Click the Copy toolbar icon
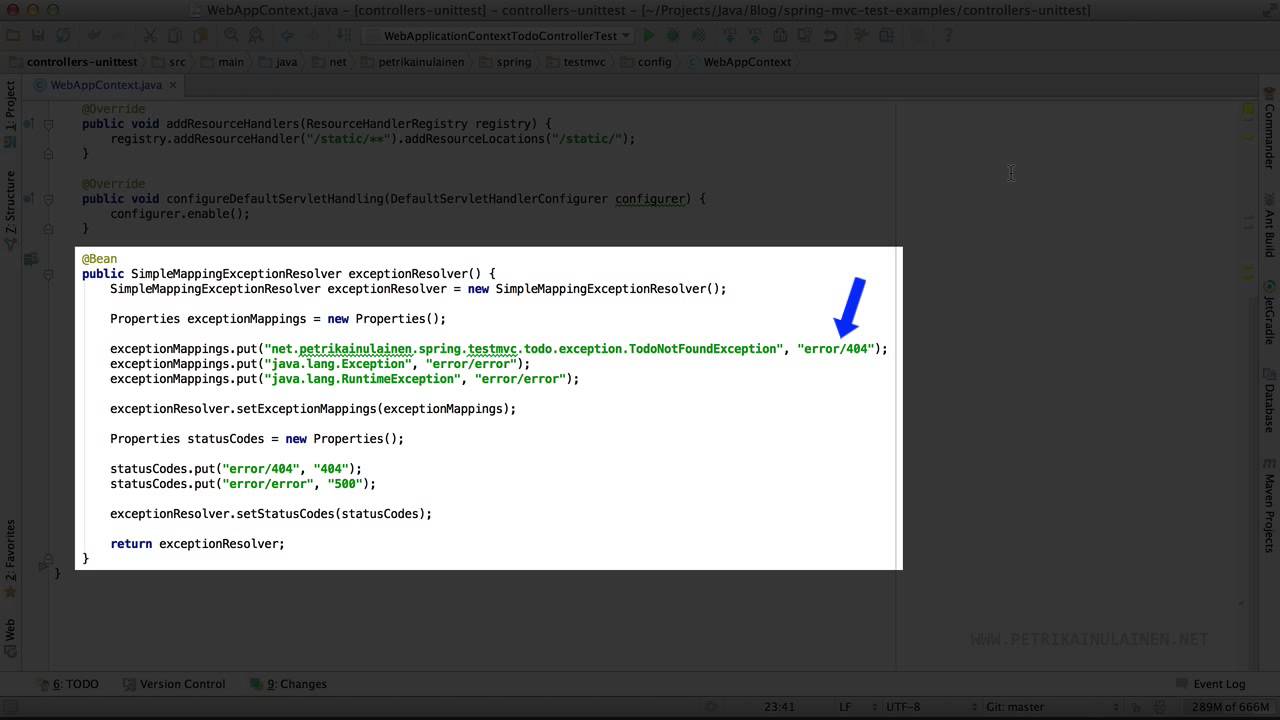 tap(174, 36)
